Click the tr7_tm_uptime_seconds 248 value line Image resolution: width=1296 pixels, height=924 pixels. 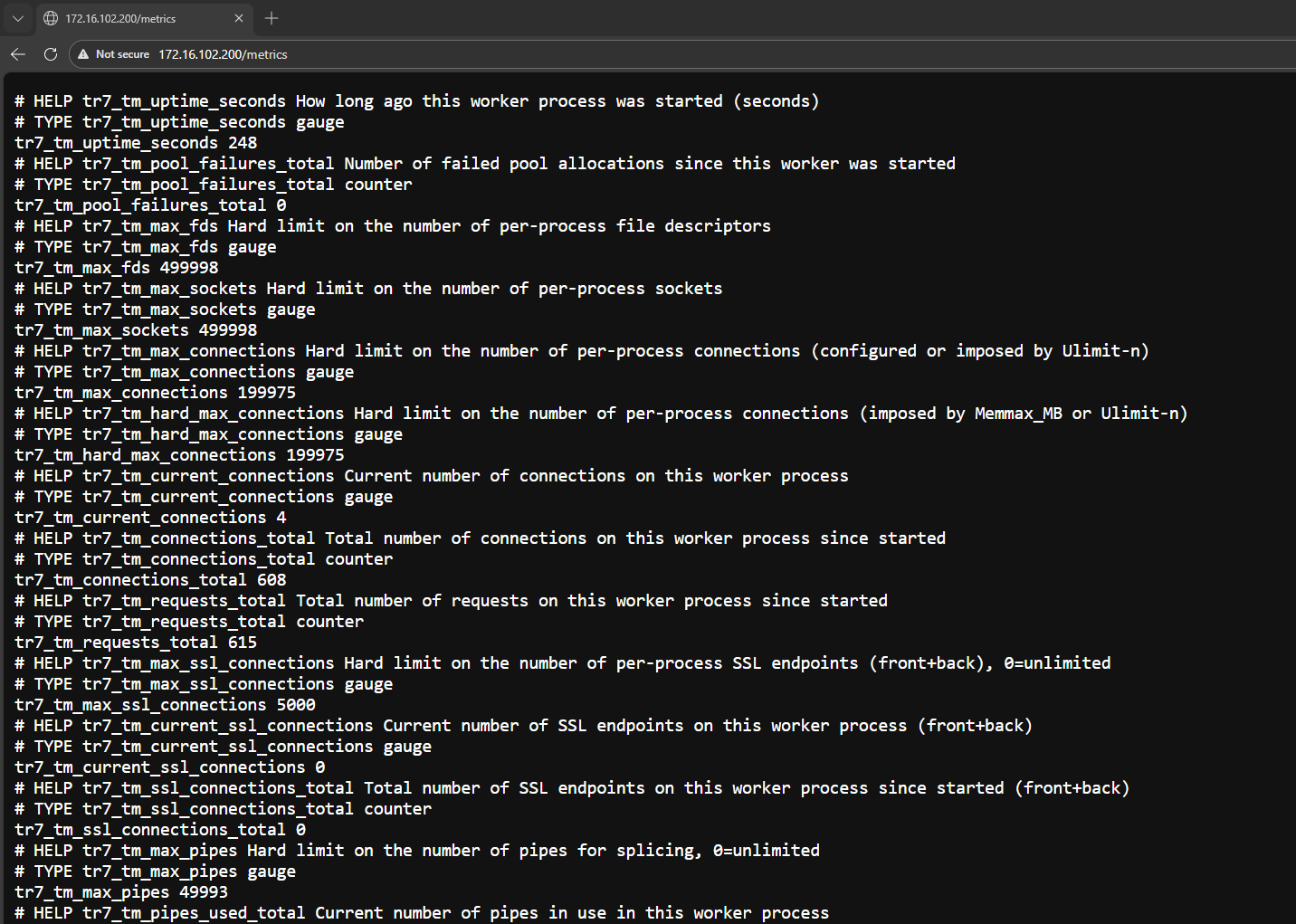[x=136, y=143]
